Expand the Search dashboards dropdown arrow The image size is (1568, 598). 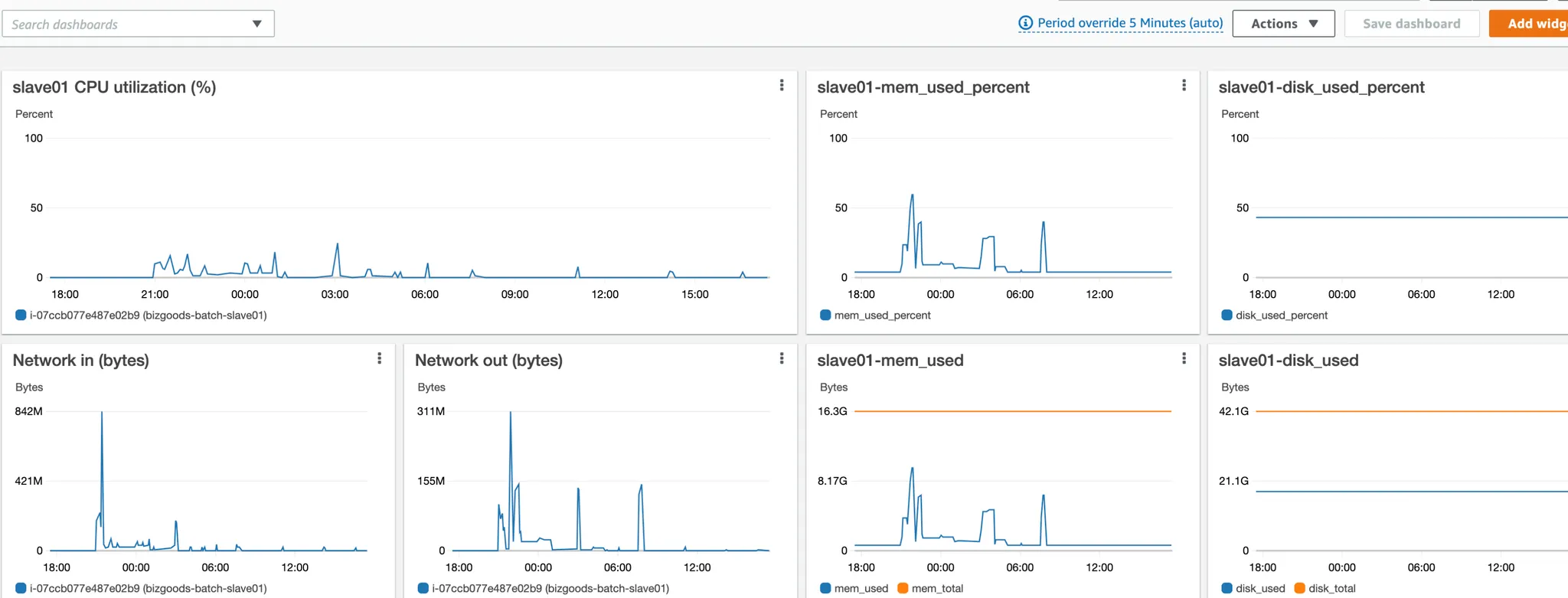[257, 24]
